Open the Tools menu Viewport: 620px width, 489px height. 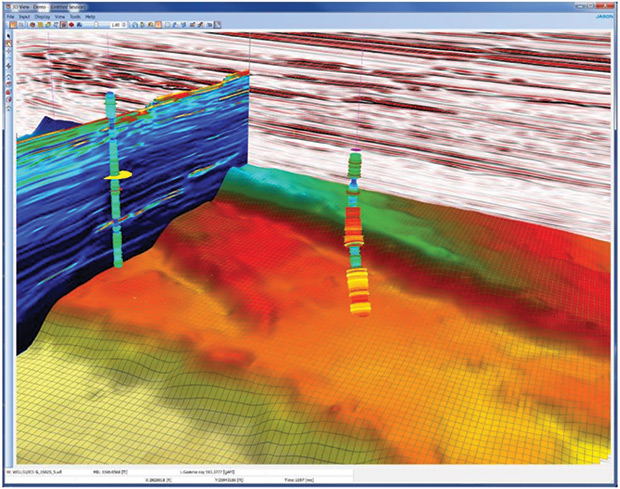[76, 17]
